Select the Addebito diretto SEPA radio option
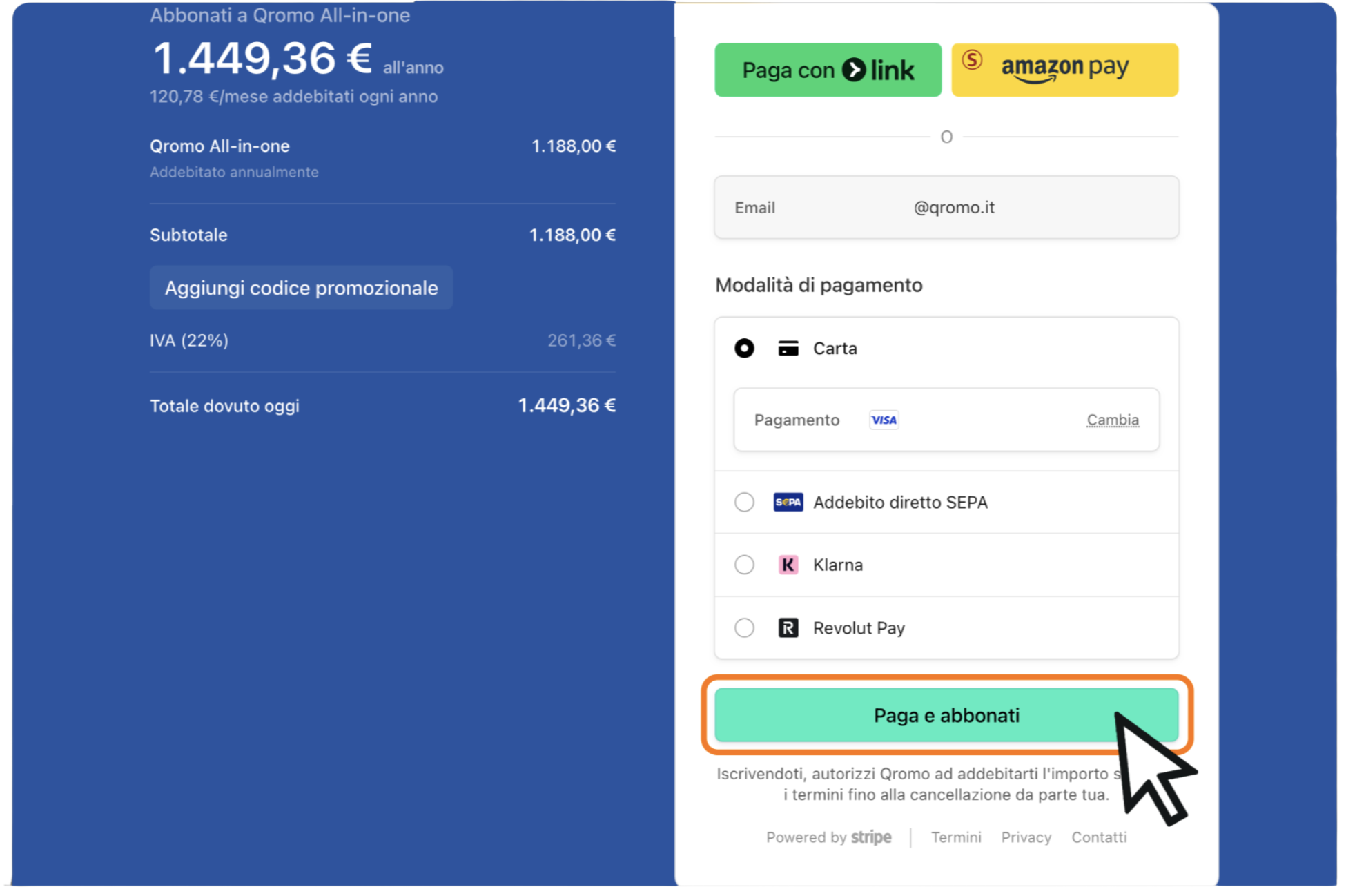The image size is (1346, 896). click(x=744, y=502)
